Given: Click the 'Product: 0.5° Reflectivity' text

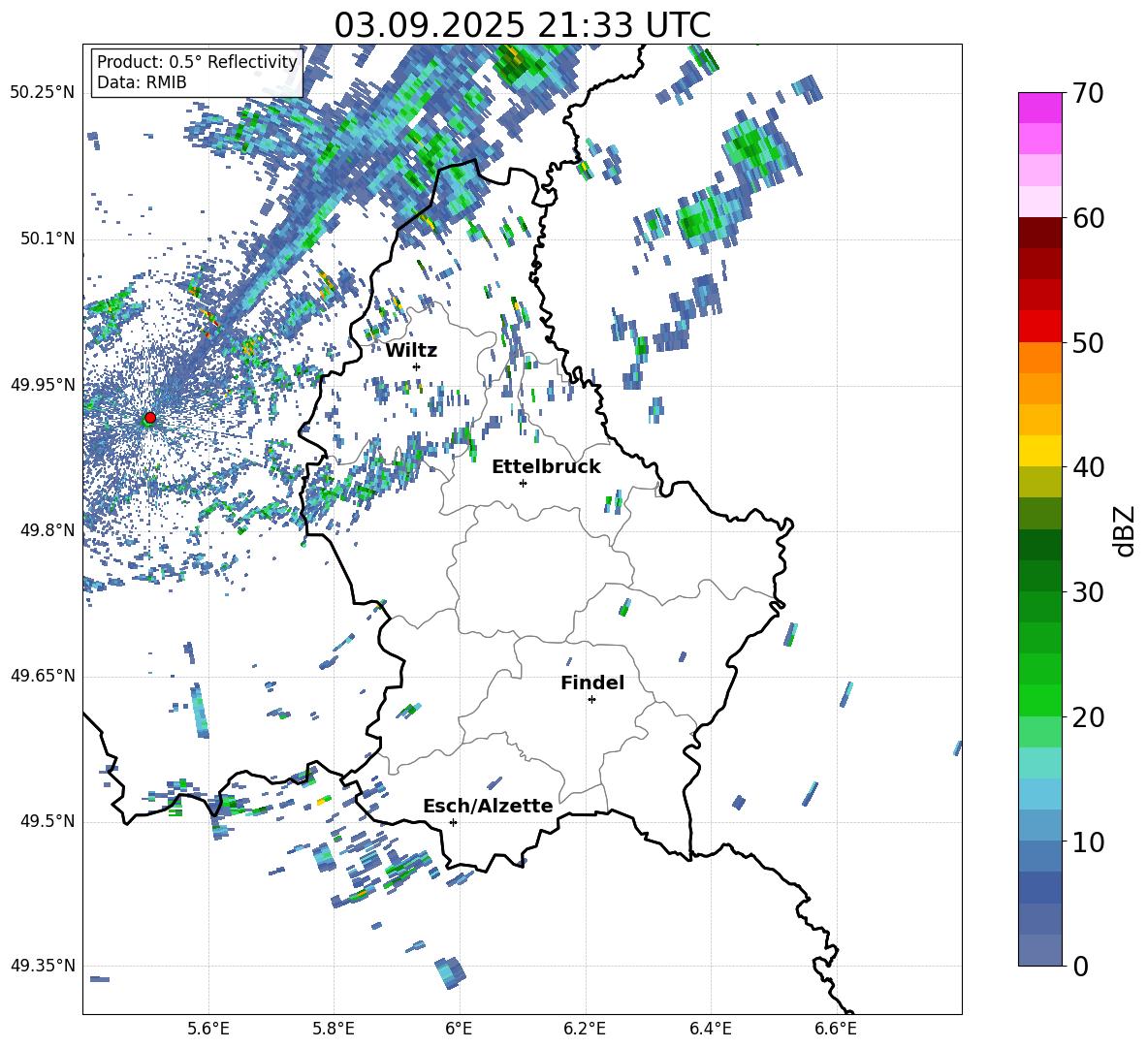Looking at the screenshot, I should [197, 62].
